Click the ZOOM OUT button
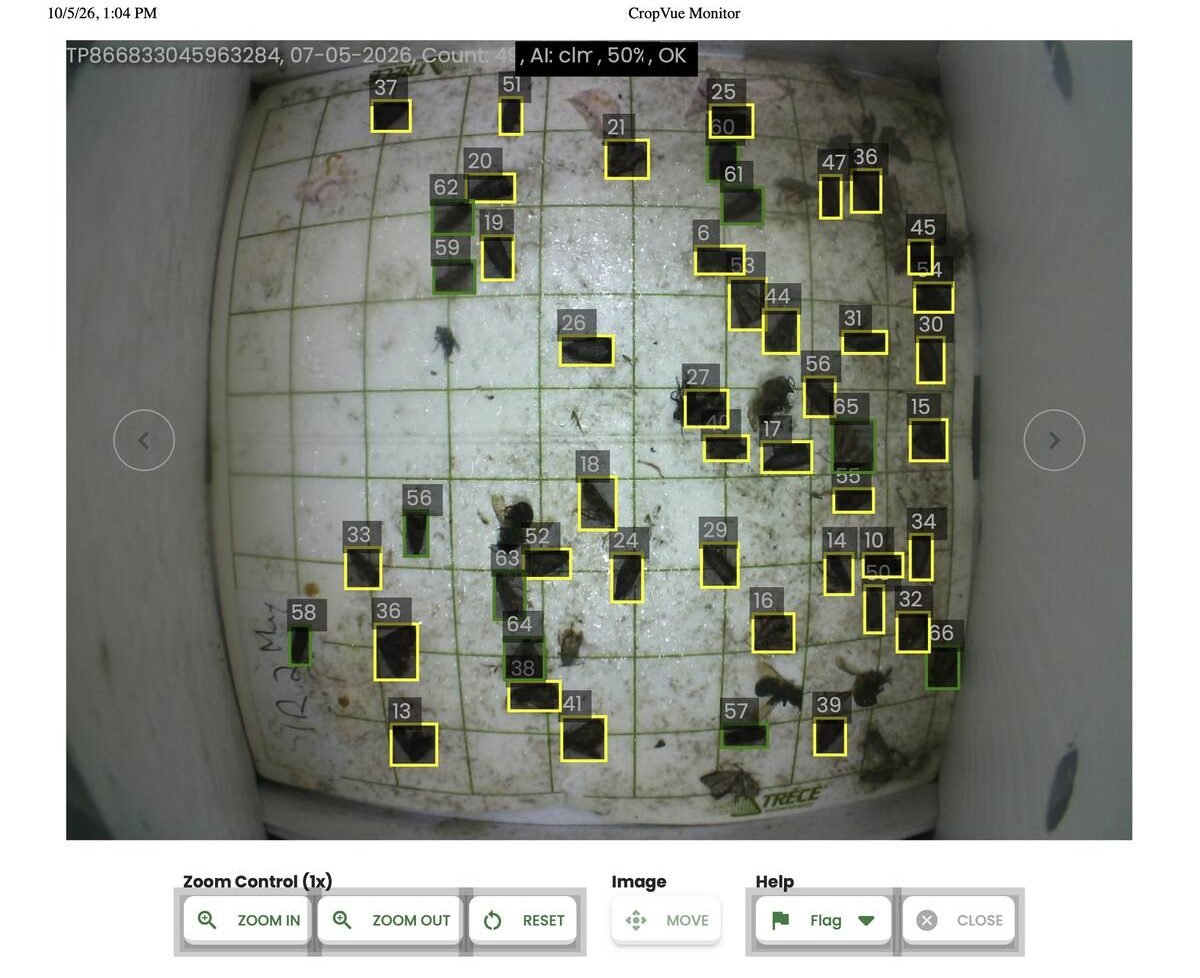Screen dimensions: 1200x978 pyautogui.click(x=390, y=920)
